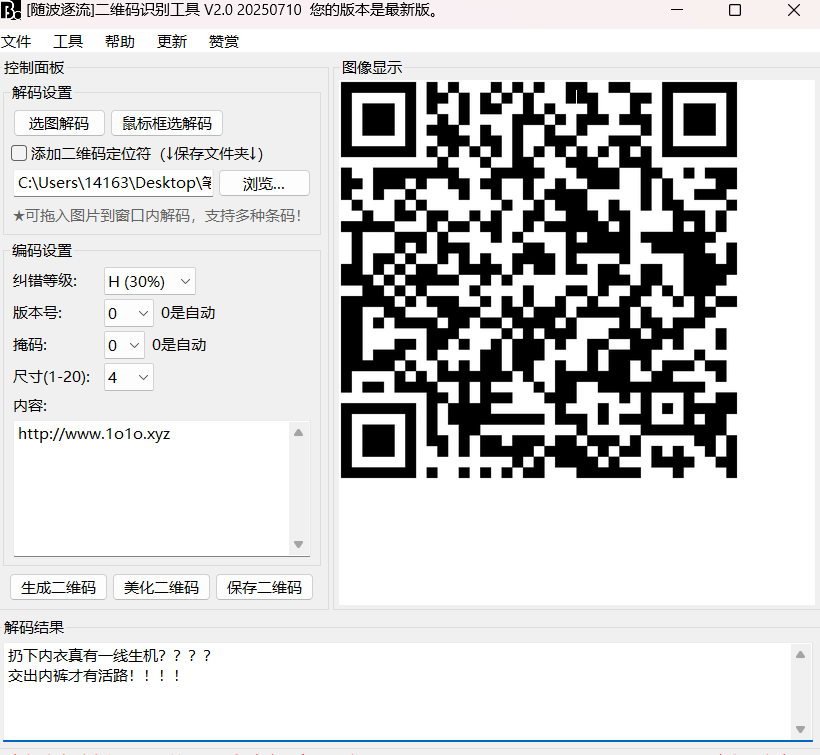Click the 美化二维码 button
This screenshot has height=755, width=820.
click(x=161, y=587)
